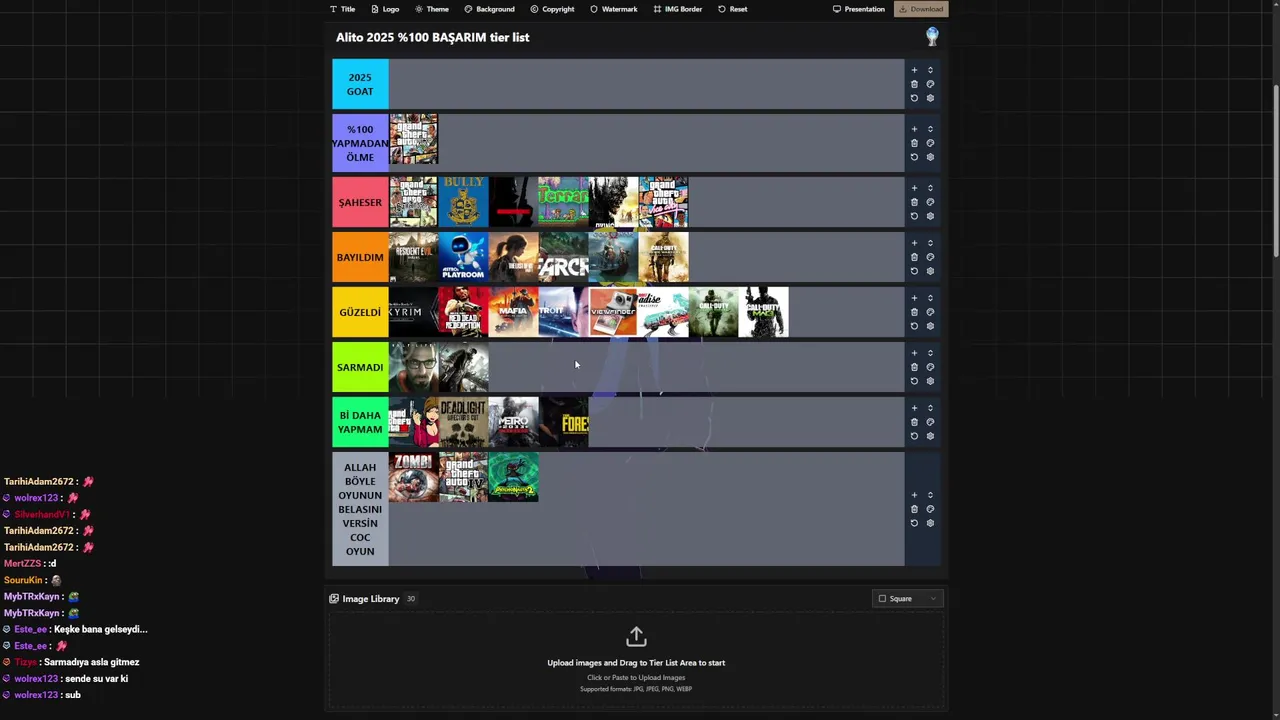This screenshot has height=720, width=1280.
Task: Open the Background settings
Action: [x=489, y=9]
